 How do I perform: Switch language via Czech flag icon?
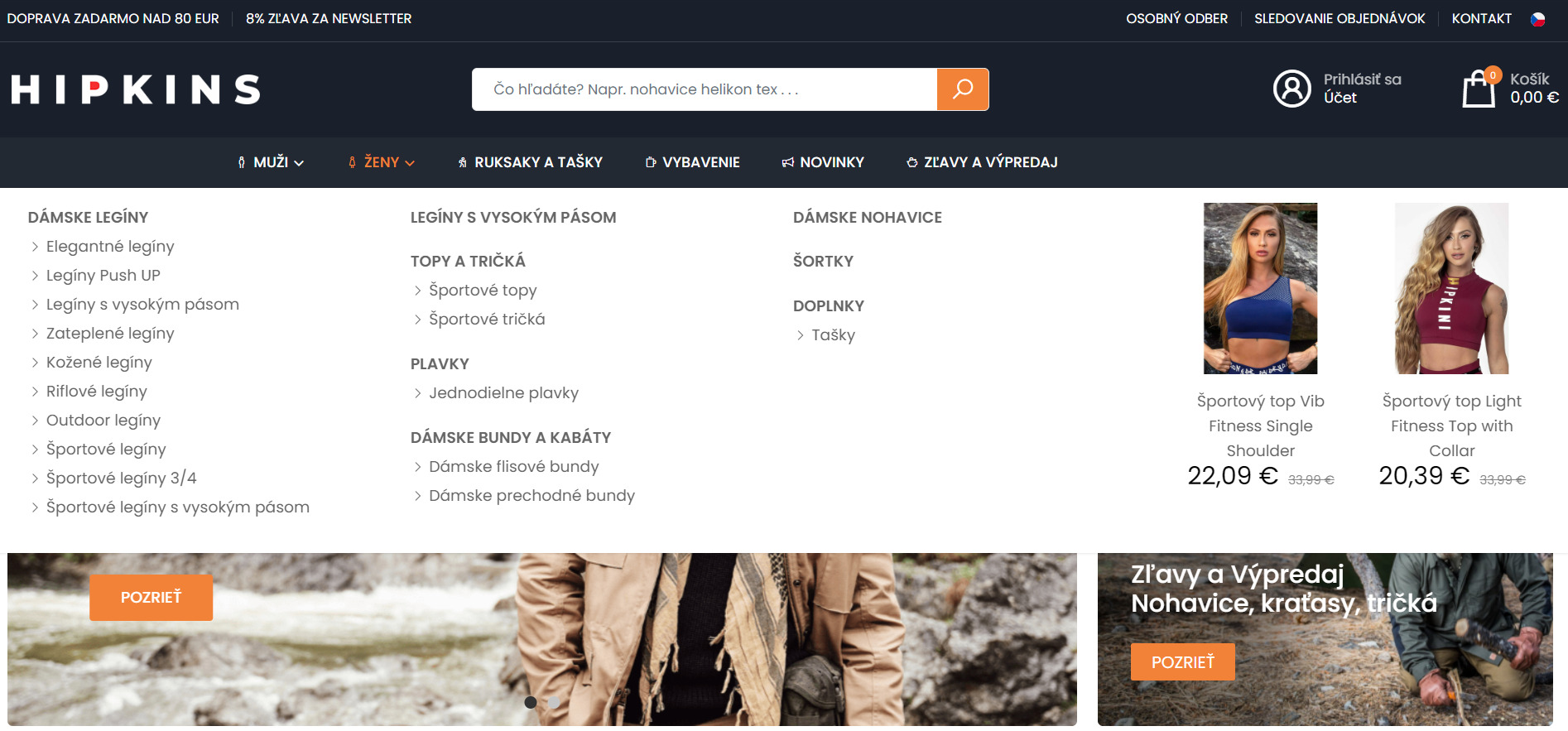tap(1537, 19)
